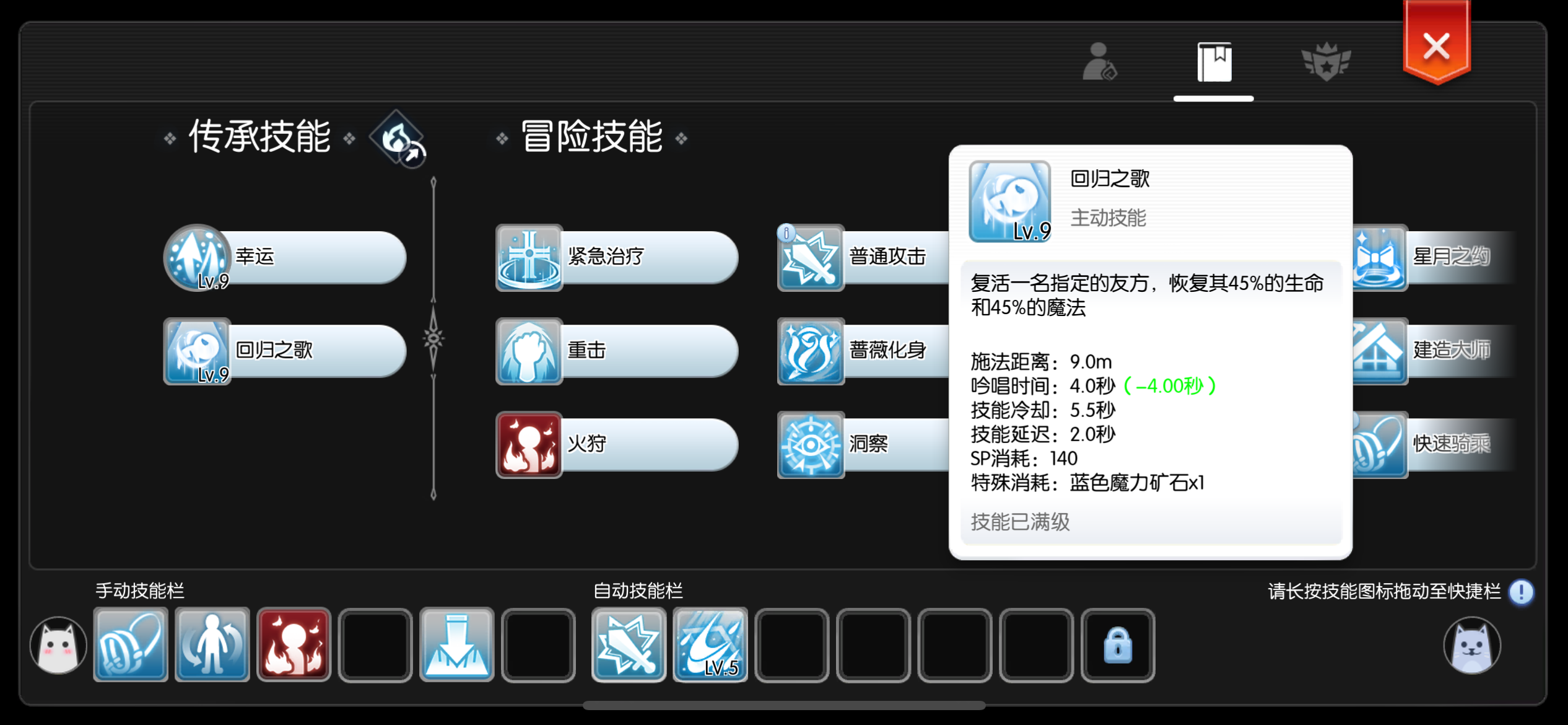The height and width of the screenshot is (725, 1568).
Task: Open the 洞察 eye skill
Action: (x=811, y=444)
